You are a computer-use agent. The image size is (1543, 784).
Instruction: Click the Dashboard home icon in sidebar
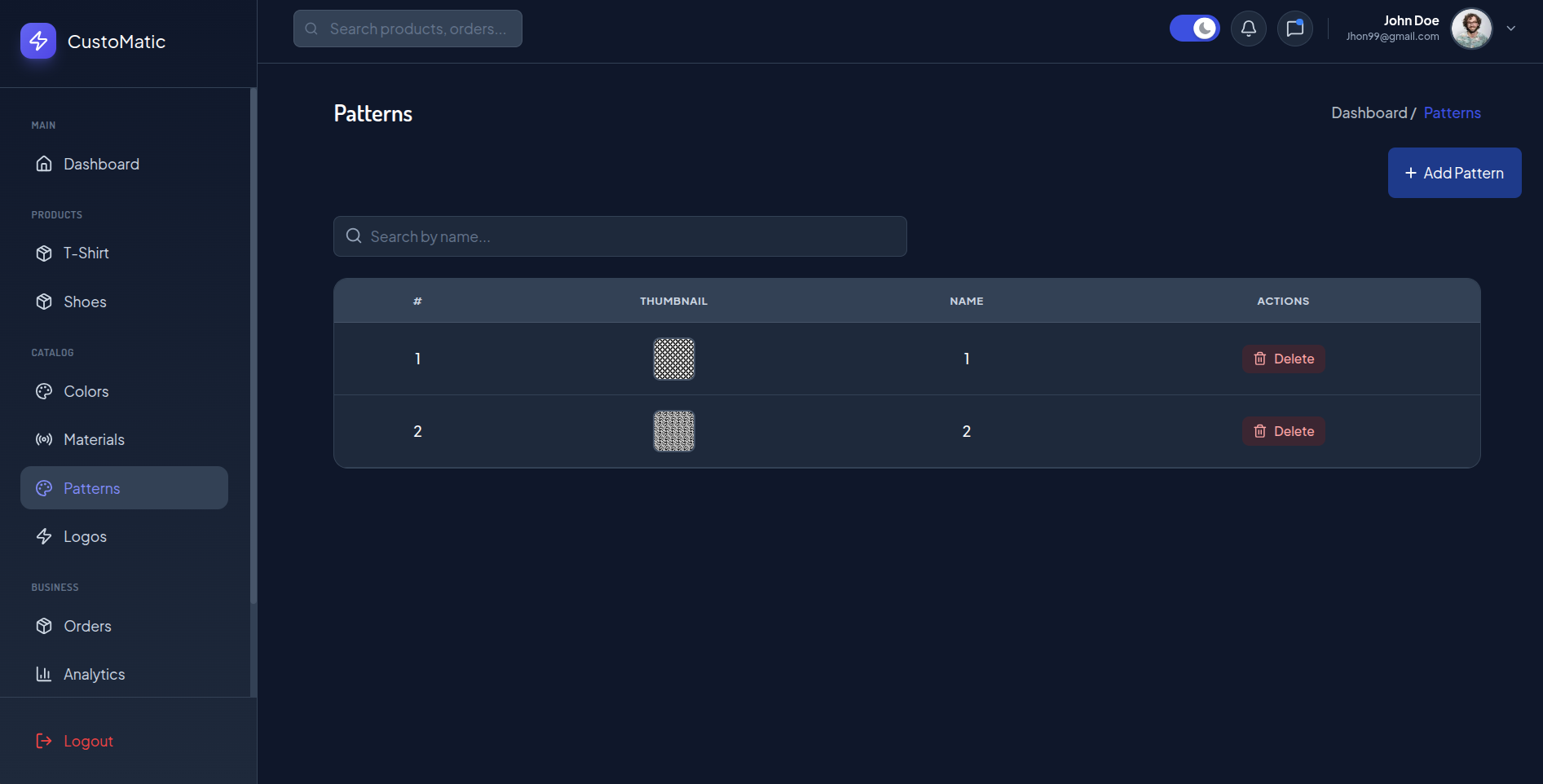click(x=44, y=164)
